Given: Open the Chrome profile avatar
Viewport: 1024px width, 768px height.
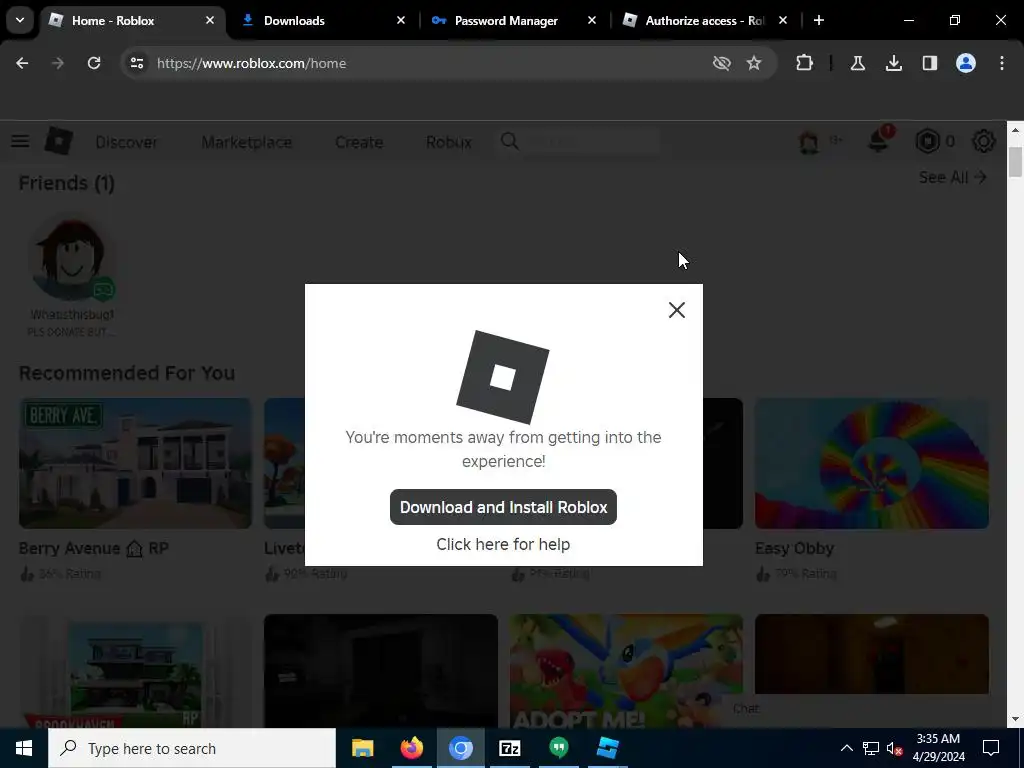Looking at the screenshot, I should (965, 63).
